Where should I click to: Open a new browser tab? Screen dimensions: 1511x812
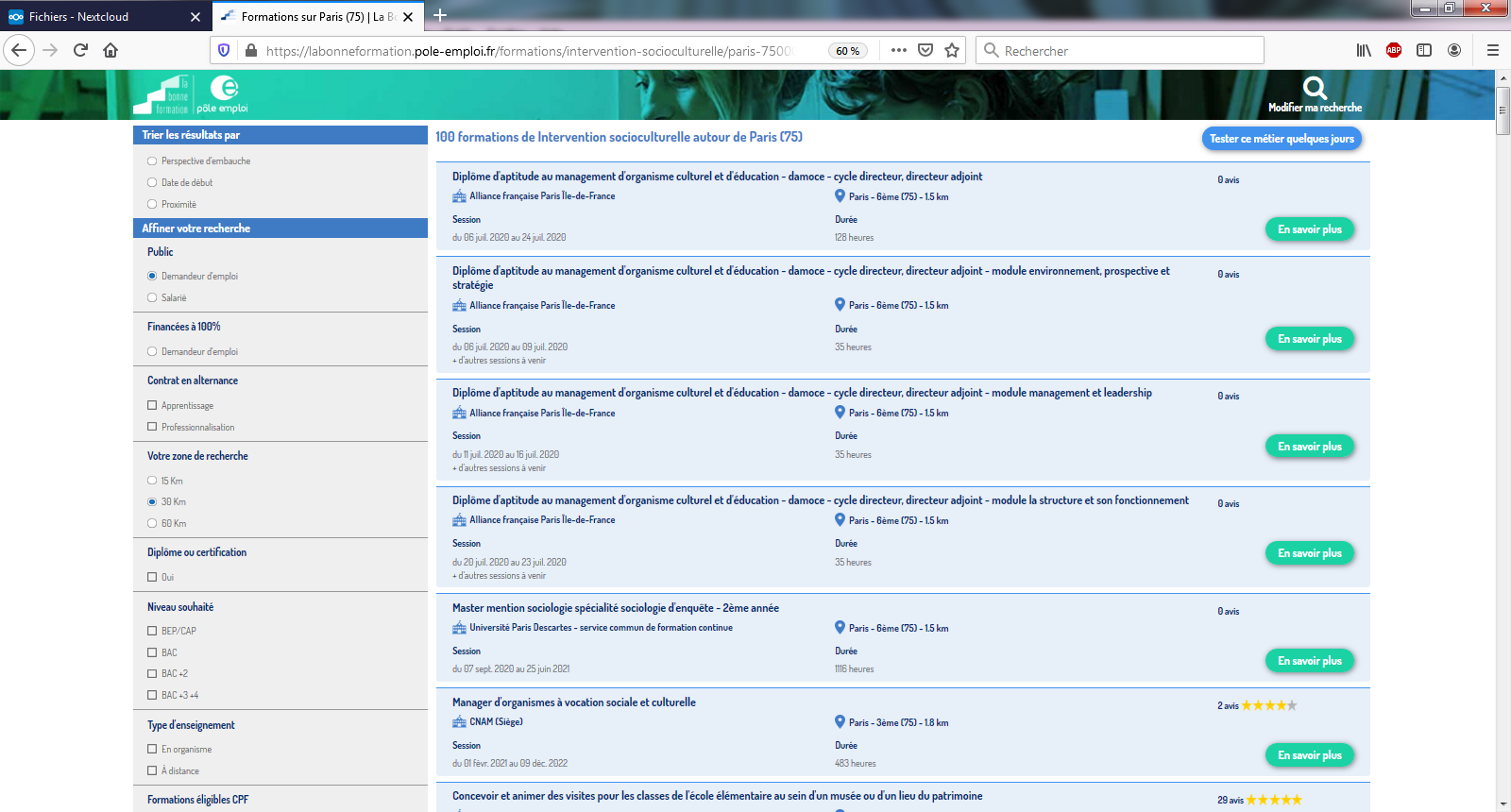click(440, 15)
